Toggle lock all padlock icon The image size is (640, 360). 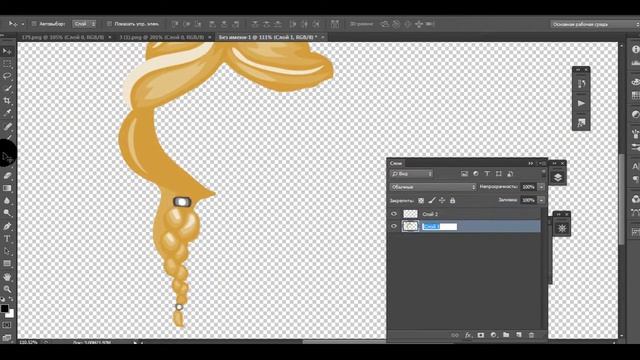452,200
